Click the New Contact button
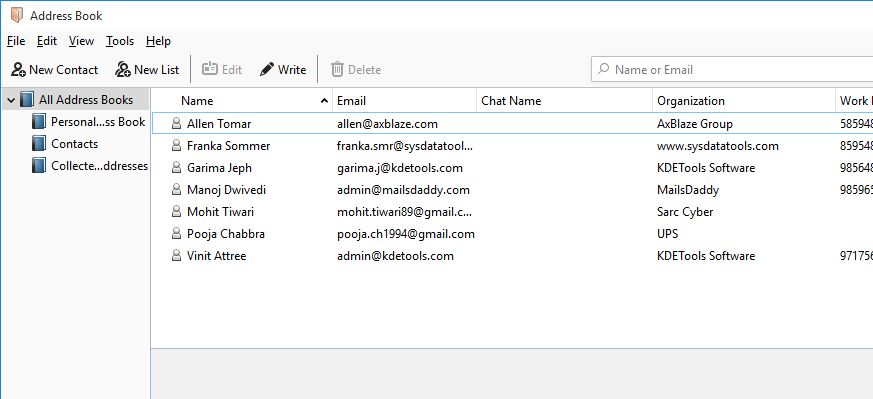The width and height of the screenshot is (873, 399). tap(55, 70)
